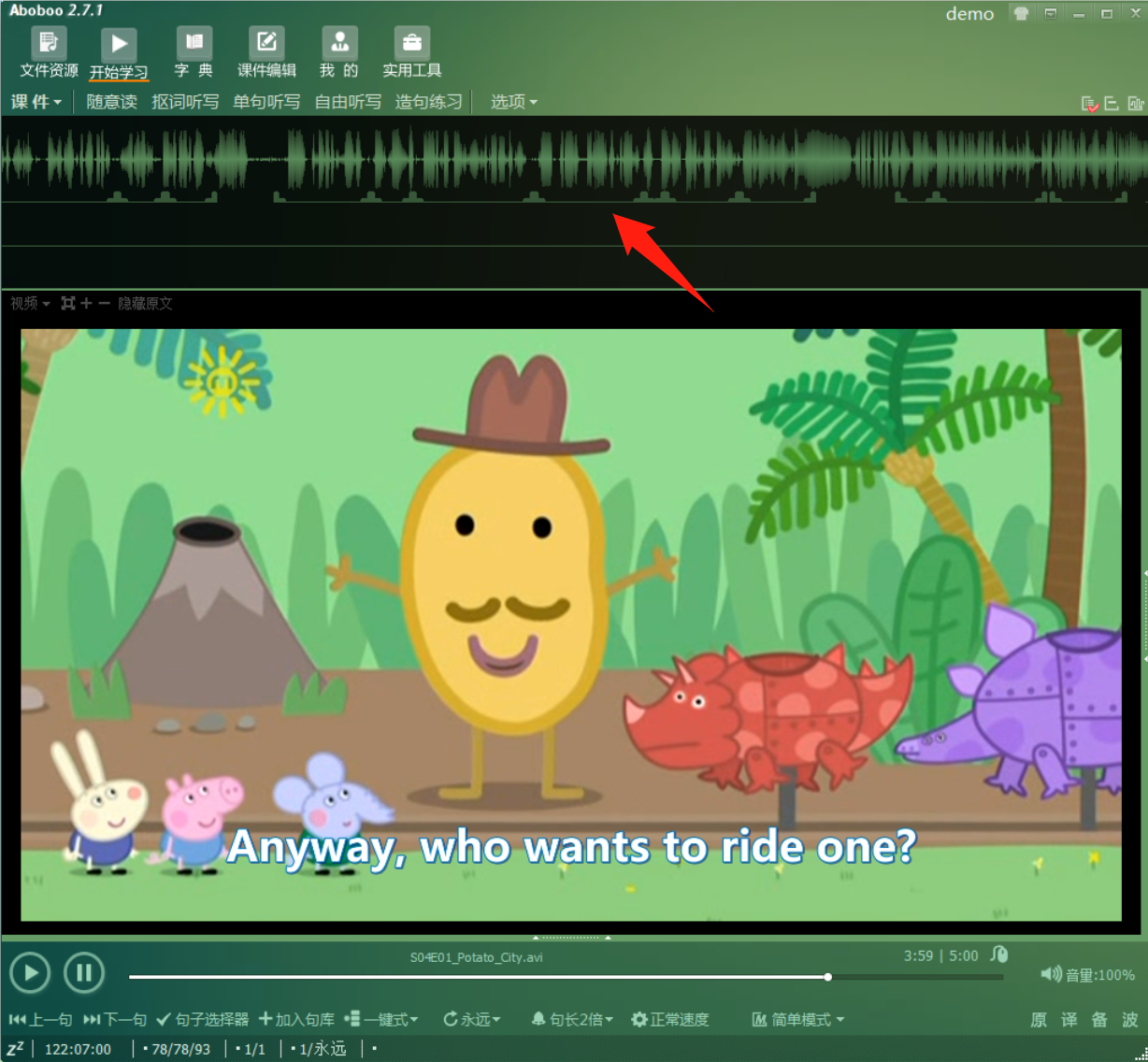Screen dimensions: 1148x1062
Task: Open the 字典 dictionary section
Action: click(x=194, y=53)
